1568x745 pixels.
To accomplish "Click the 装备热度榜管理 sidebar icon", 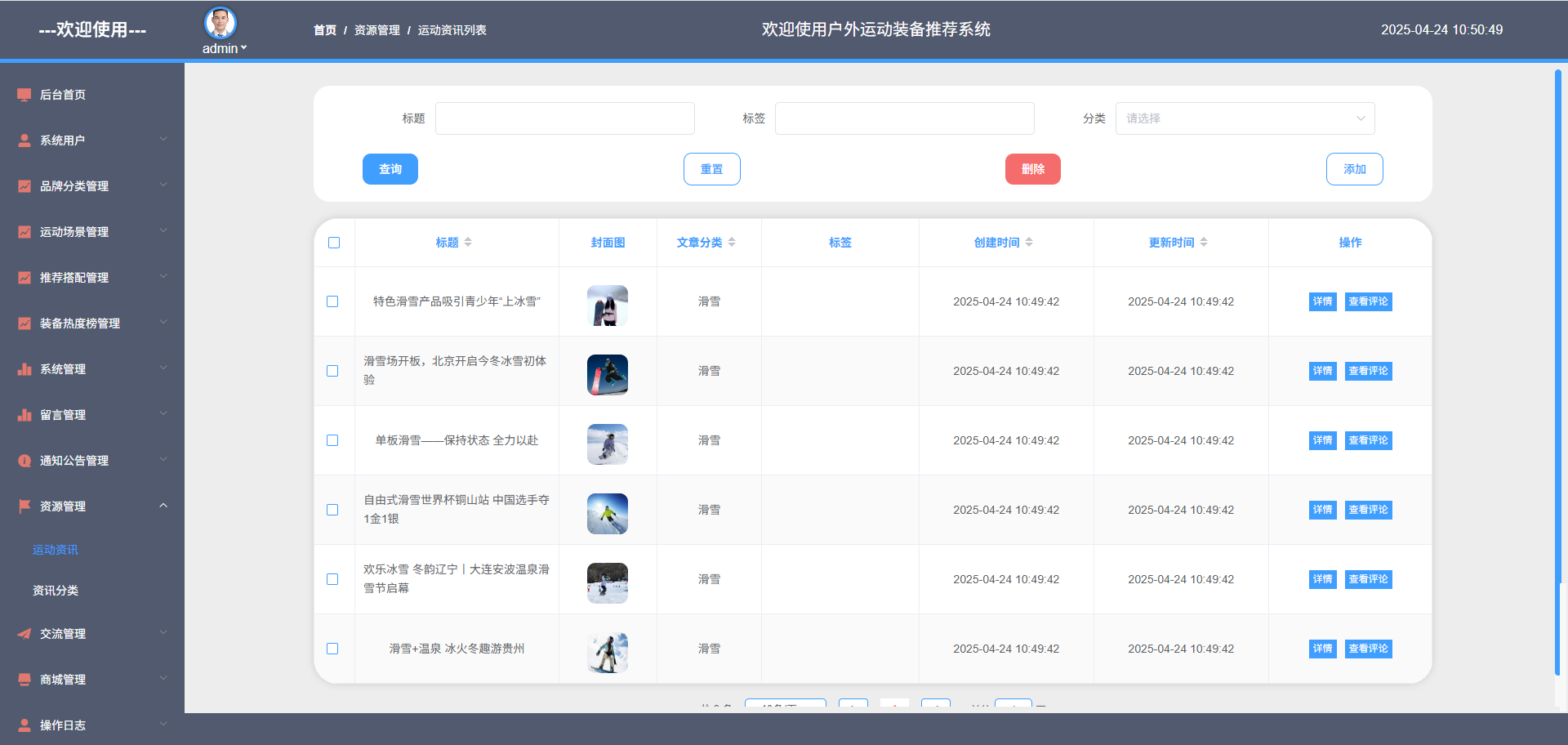I will [24, 323].
